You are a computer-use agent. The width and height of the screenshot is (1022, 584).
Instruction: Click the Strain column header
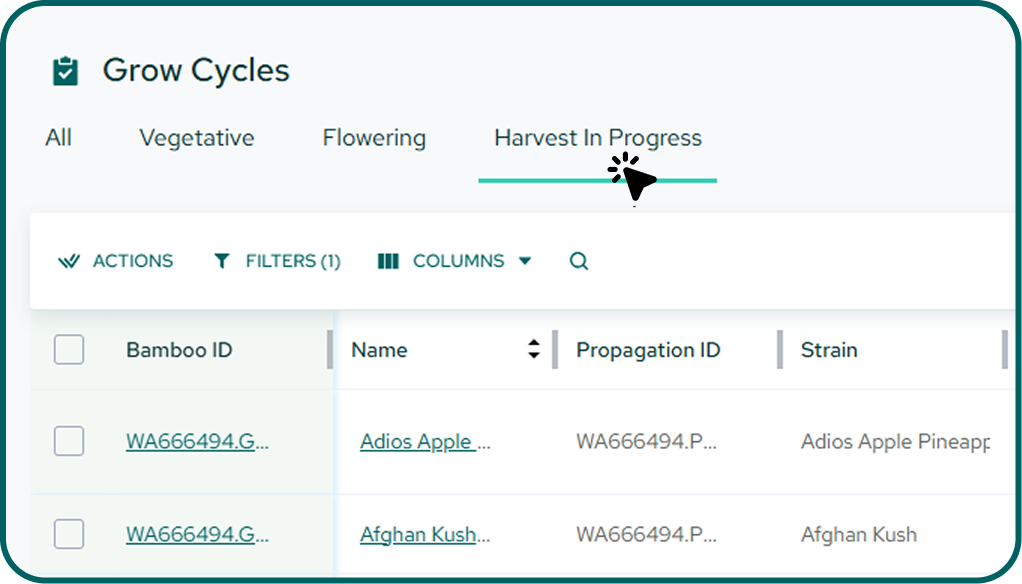click(829, 350)
